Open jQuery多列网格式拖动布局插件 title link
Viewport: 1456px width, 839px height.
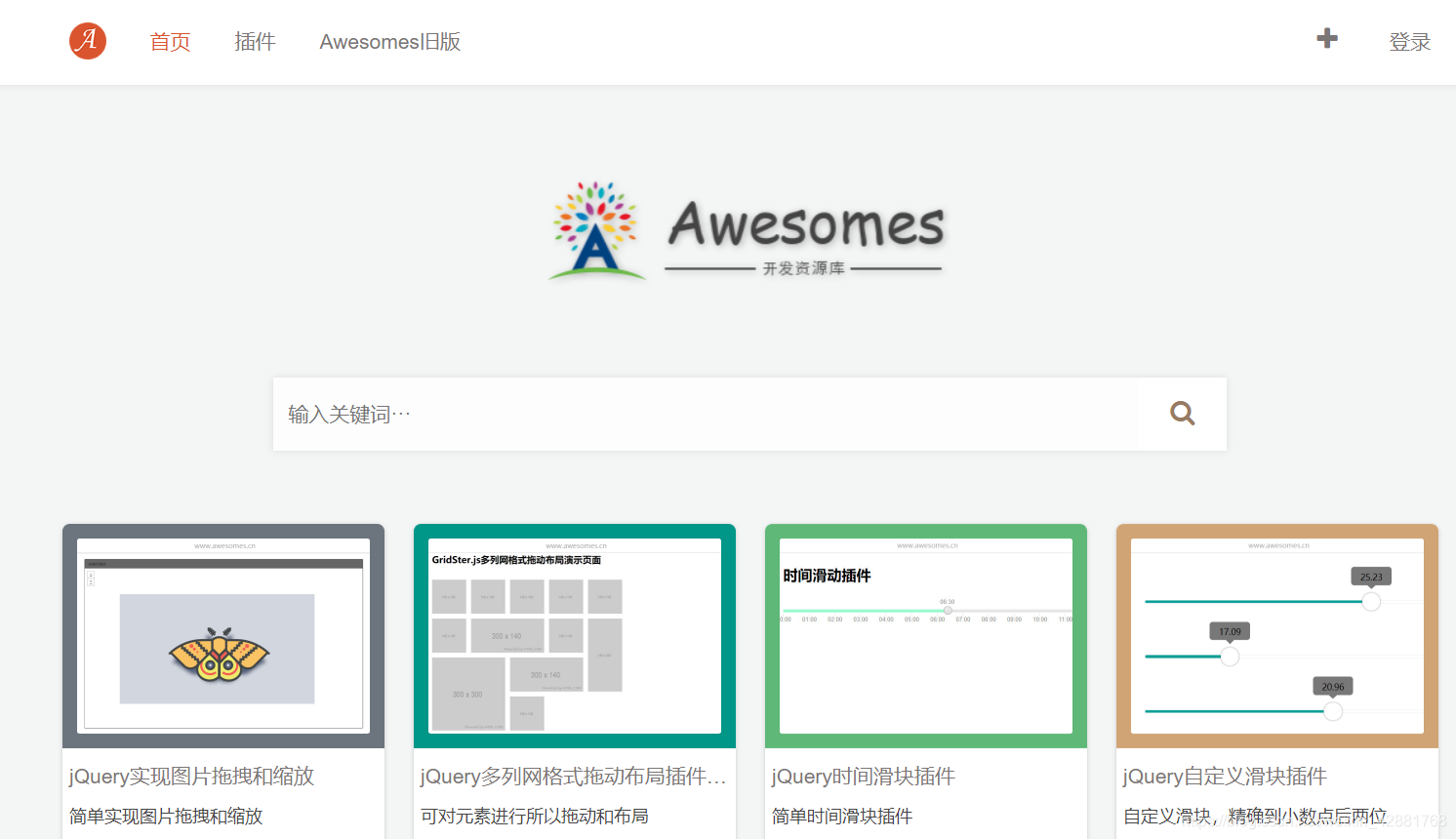pyautogui.click(x=574, y=777)
